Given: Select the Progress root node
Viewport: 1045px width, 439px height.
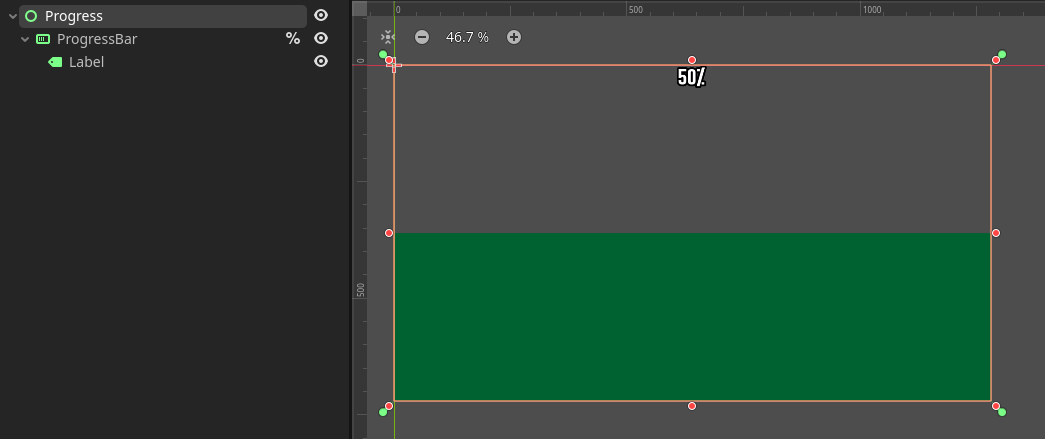Looking at the screenshot, I should pyautogui.click(x=163, y=16).
